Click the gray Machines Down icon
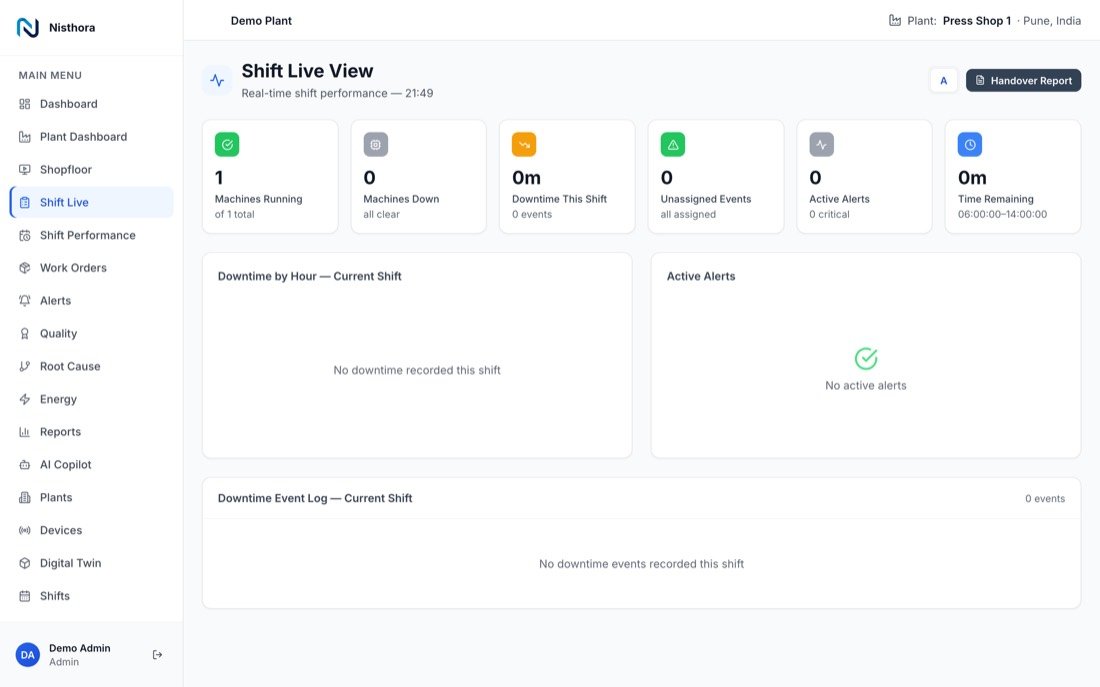1100x687 pixels. click(375, 145)
